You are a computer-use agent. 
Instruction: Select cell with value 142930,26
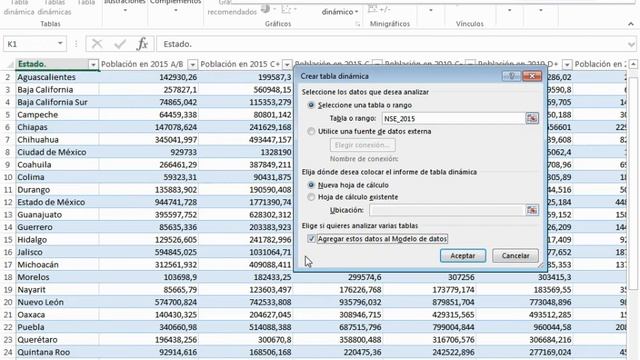point(149,77)
